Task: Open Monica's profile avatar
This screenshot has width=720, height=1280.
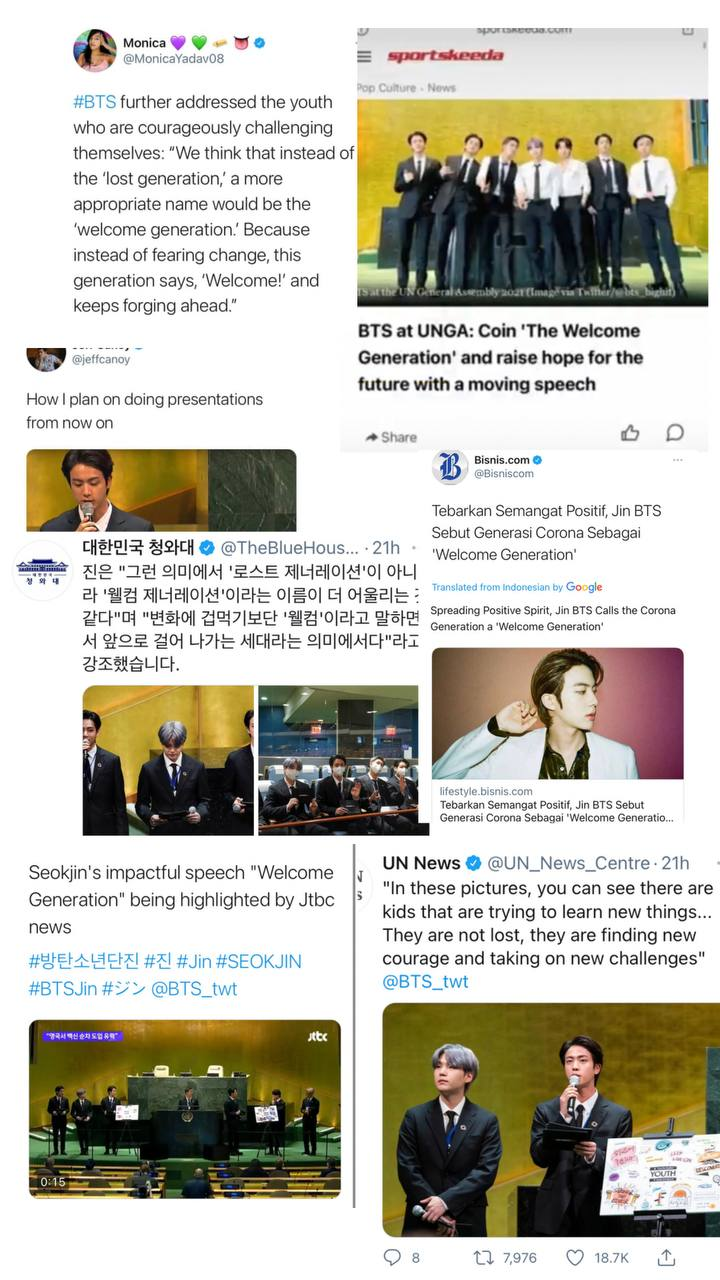Action: (95, 51)
